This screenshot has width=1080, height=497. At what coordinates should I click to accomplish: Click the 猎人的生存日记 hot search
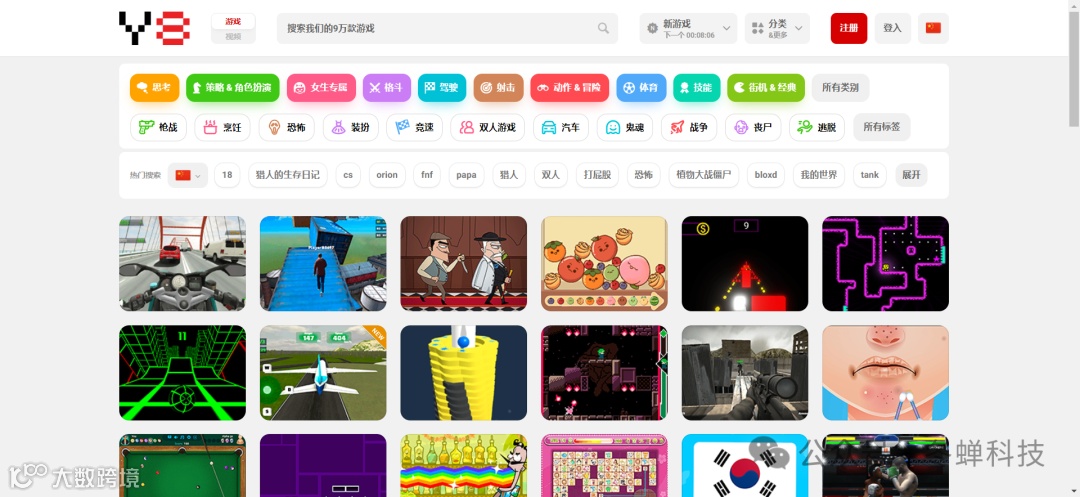coord(288,176)
